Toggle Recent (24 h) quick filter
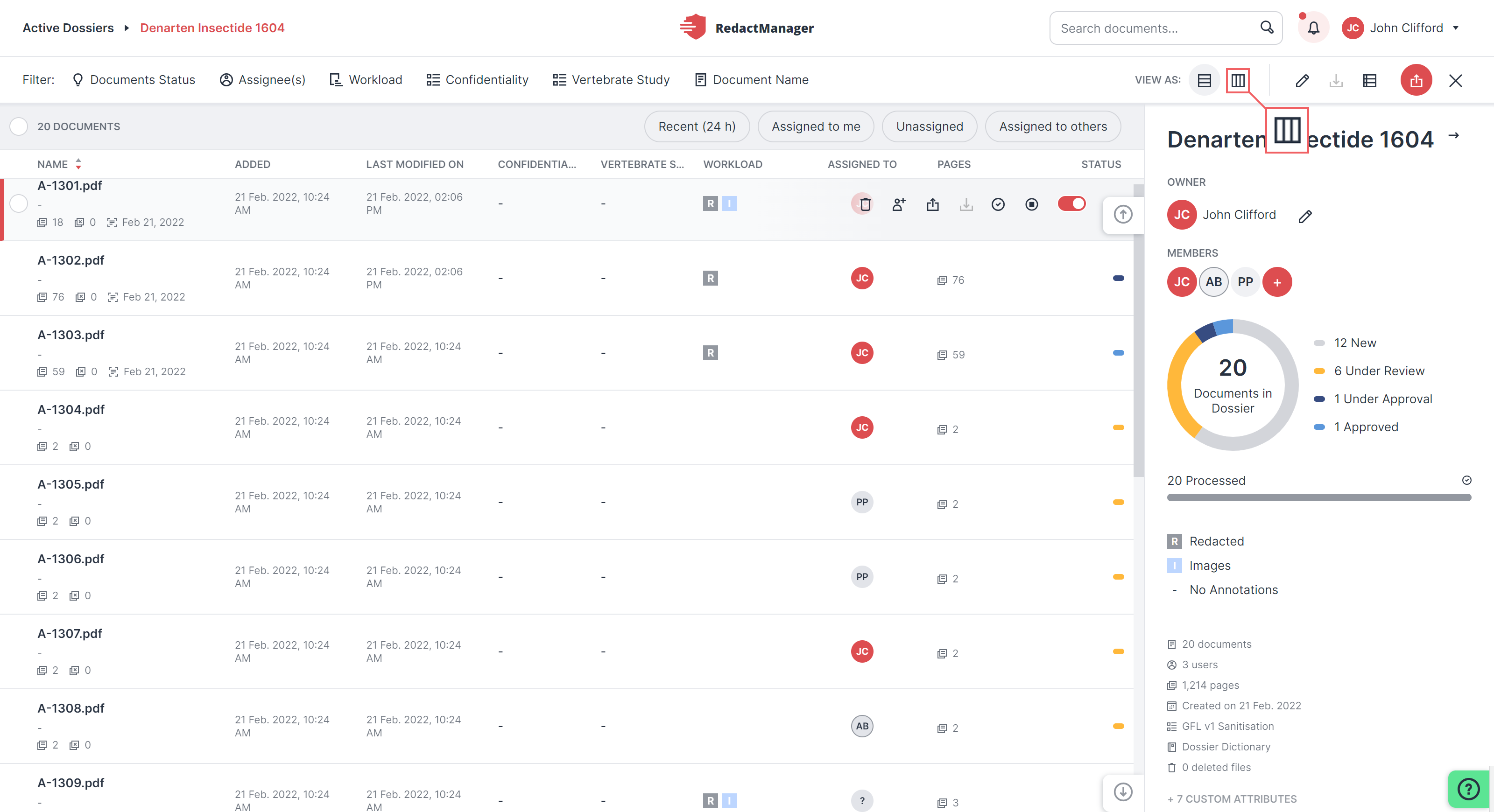Screen dimensions: 1494x812 (x=697, y=126)
